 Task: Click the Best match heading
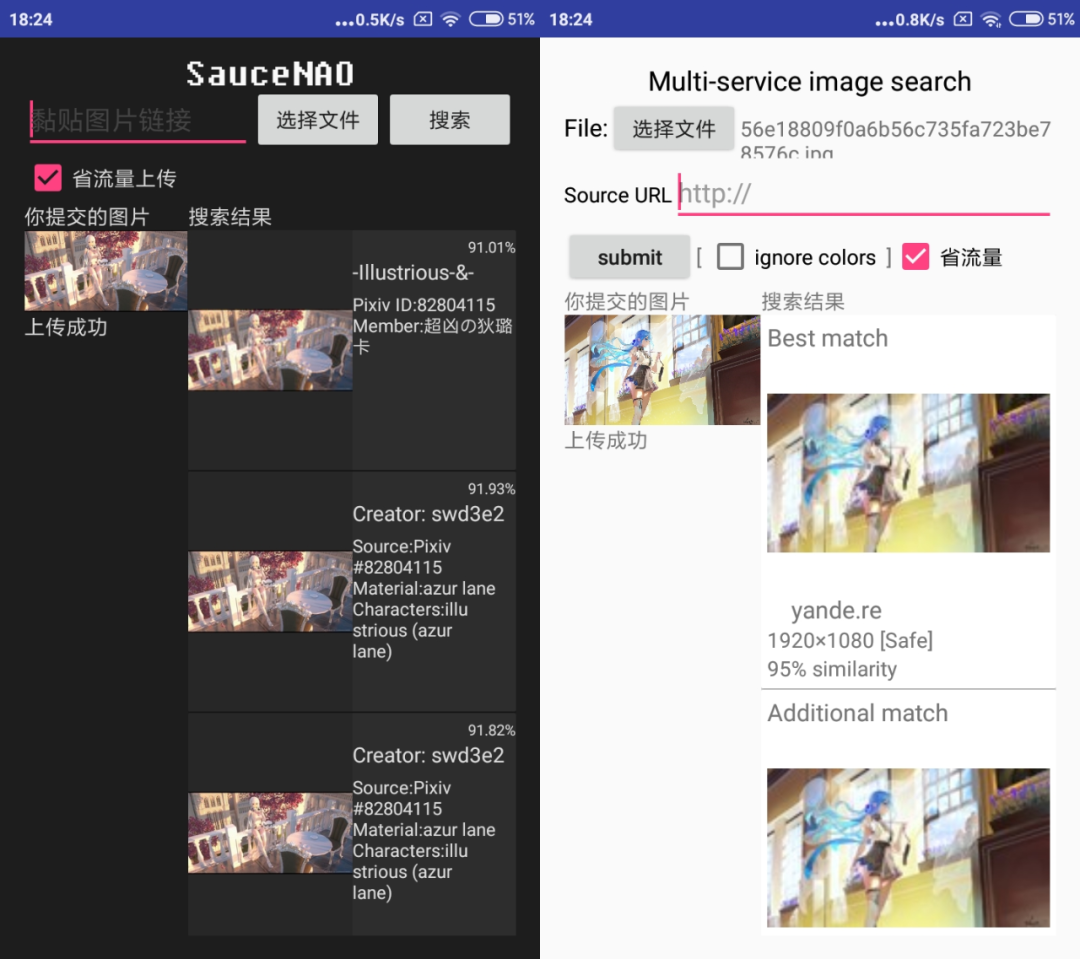pyautogui.click(x=827, y=338)
